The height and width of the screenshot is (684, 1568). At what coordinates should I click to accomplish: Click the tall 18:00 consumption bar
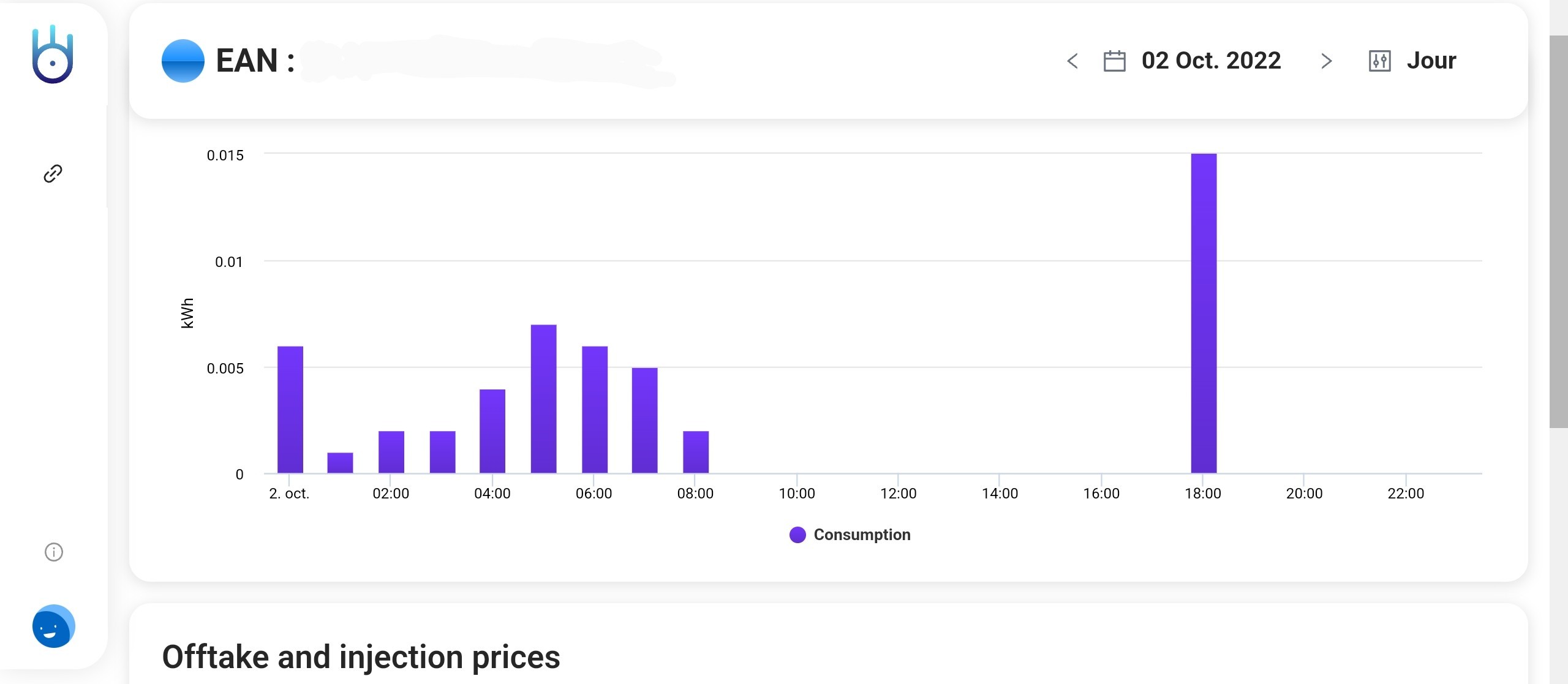[1204, 312]
